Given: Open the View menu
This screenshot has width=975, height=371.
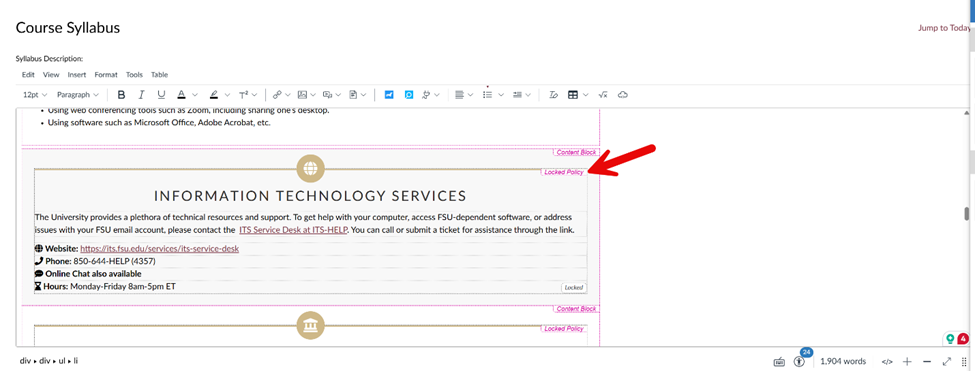Looking at the screenshot, I should coord(51,75).
